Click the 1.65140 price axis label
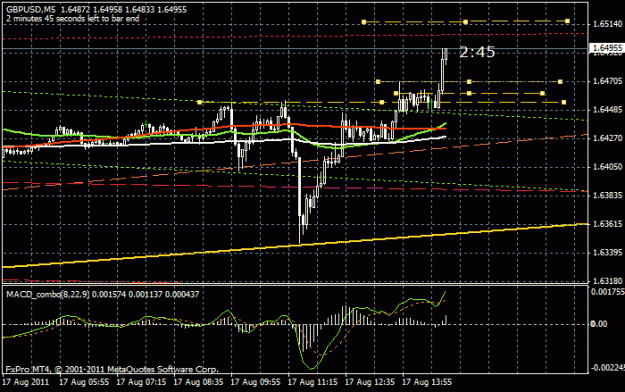 point(607,24)
